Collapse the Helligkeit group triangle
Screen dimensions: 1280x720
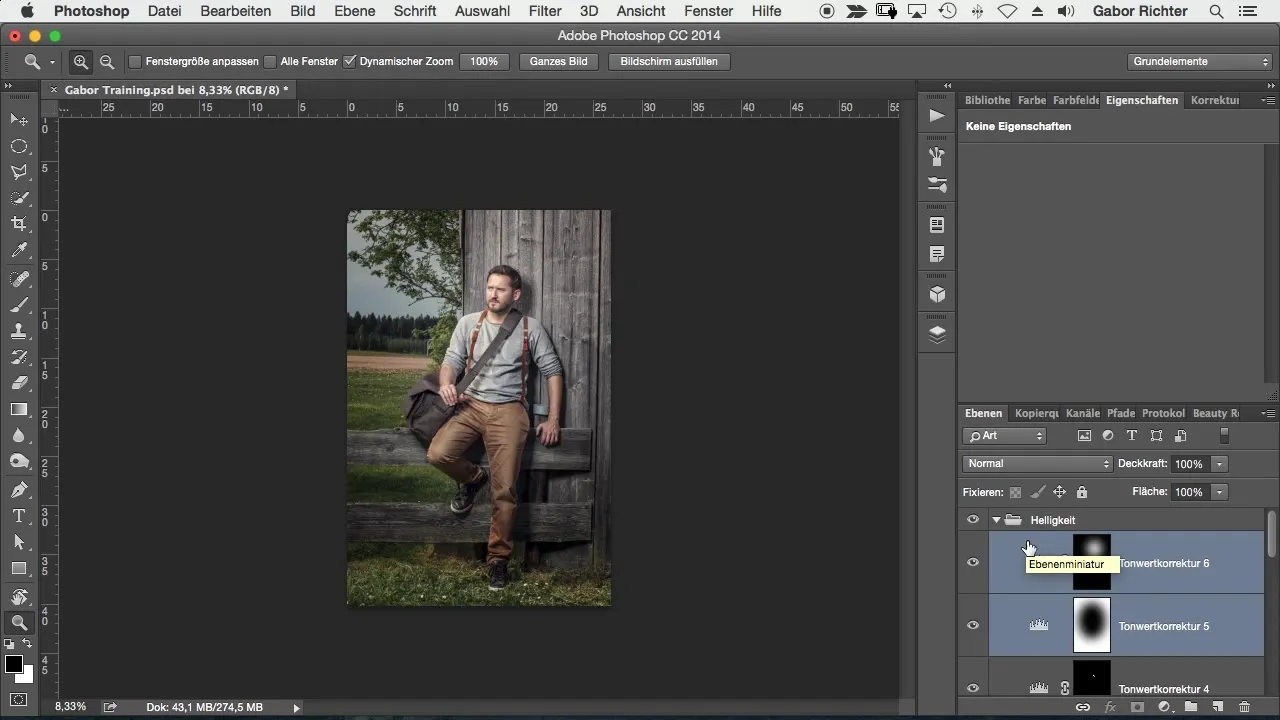click(996, 520)
